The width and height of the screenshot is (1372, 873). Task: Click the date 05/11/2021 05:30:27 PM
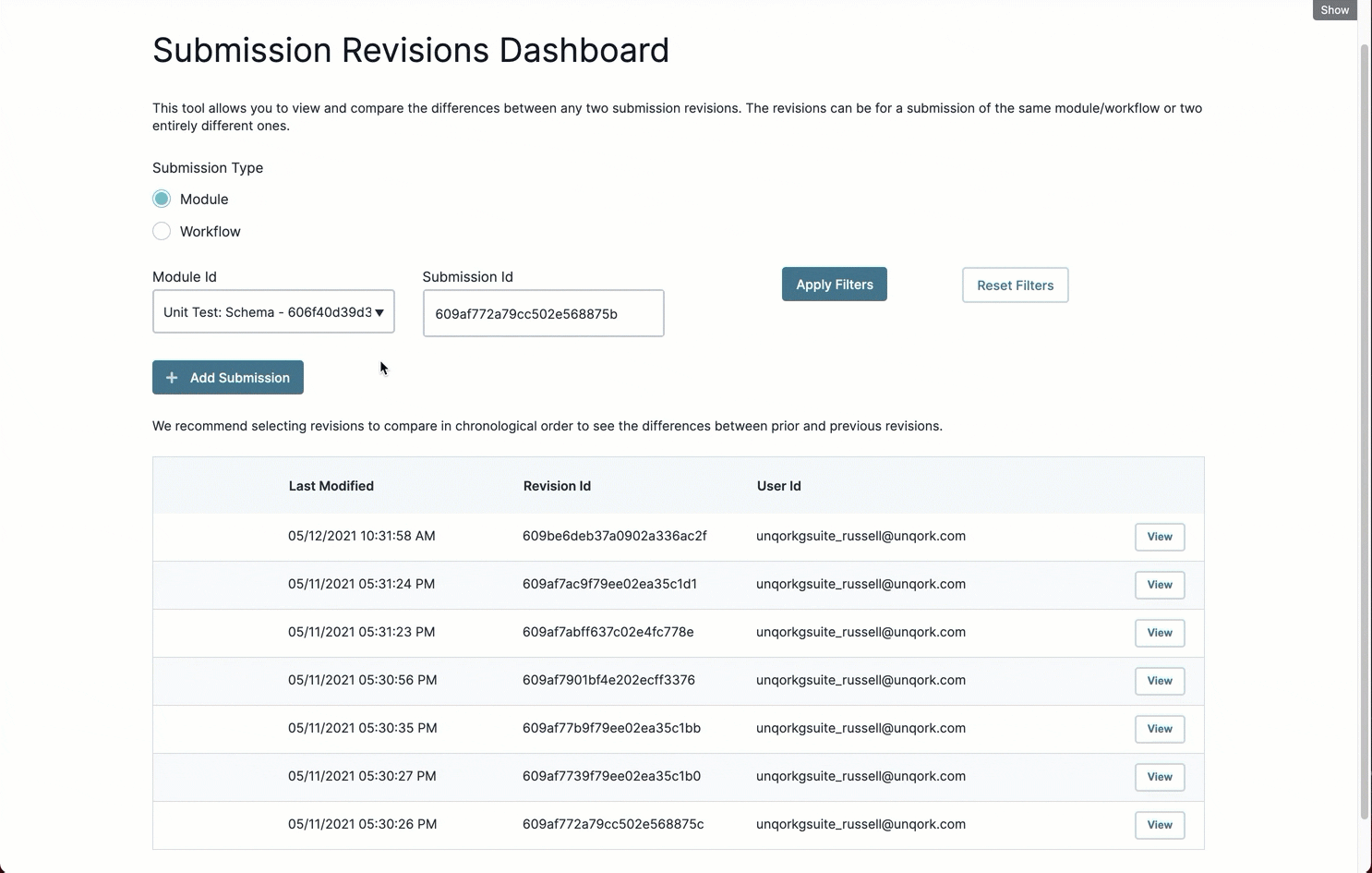point(362,776)
